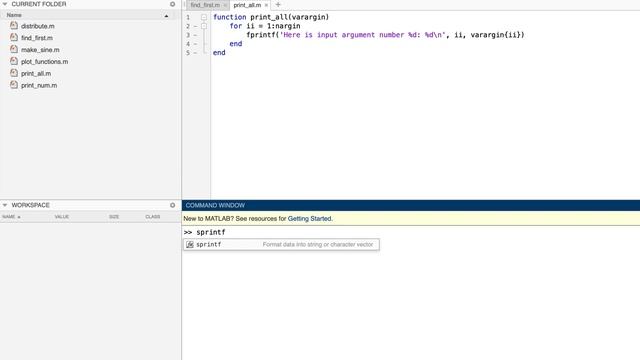Set breakpoint on line 3 dash
The width and height of the screenshot is (640, 360).
(195, 35)
